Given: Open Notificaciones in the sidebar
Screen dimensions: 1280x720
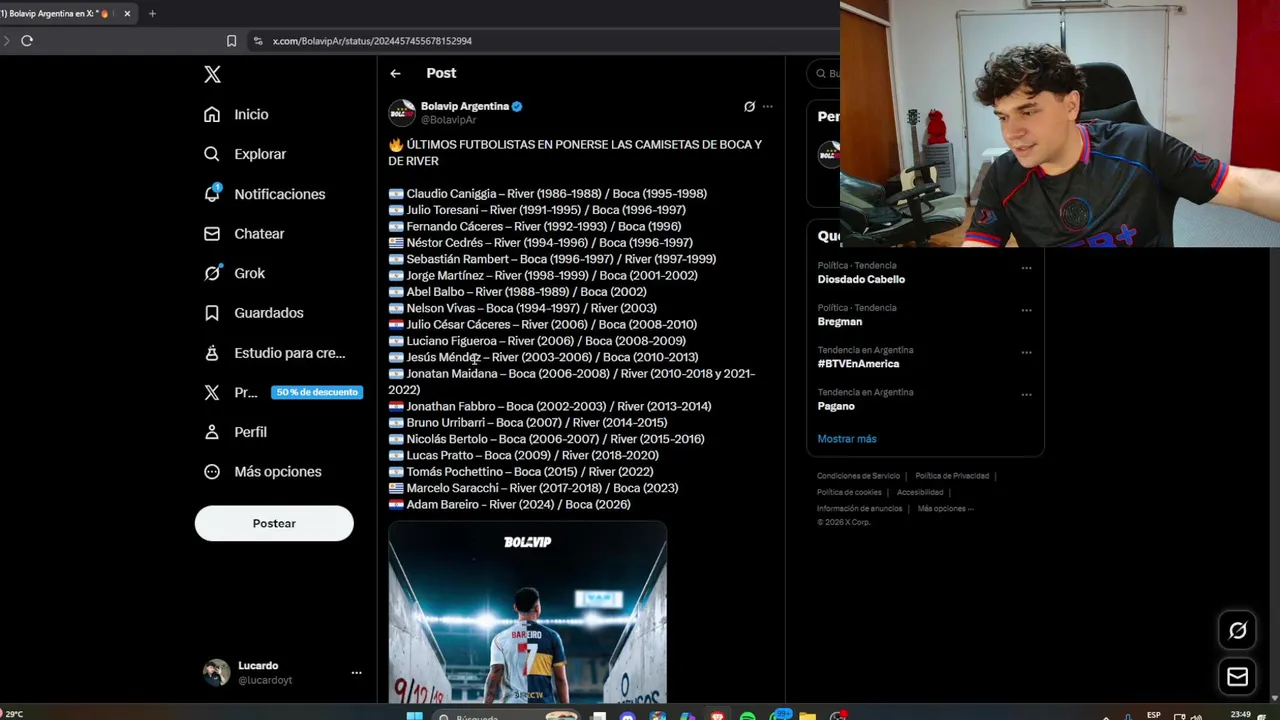Looking at the screenshot, I should tap(264, 194).
